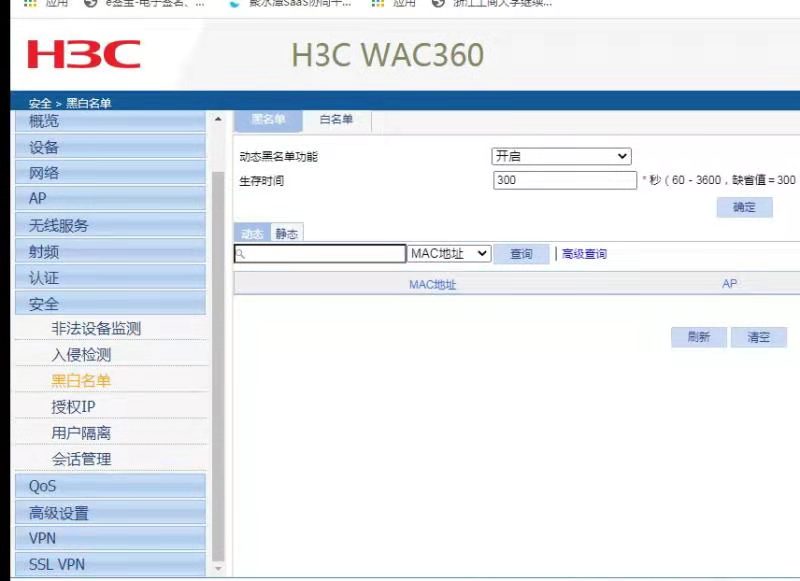Expand the 高级设置 menu section
Viewport: 800px width, 581px height.
click(x=110, y=512)
